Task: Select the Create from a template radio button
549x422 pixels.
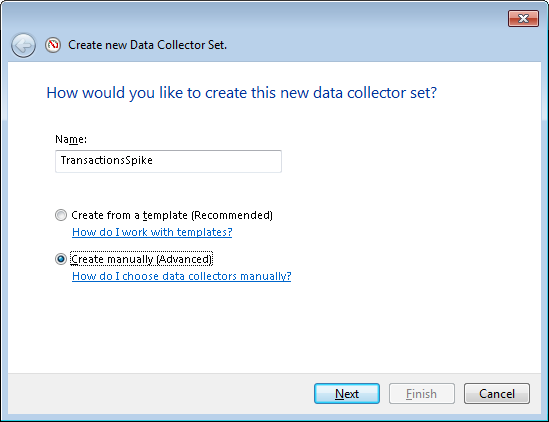Action: point(61,215)
